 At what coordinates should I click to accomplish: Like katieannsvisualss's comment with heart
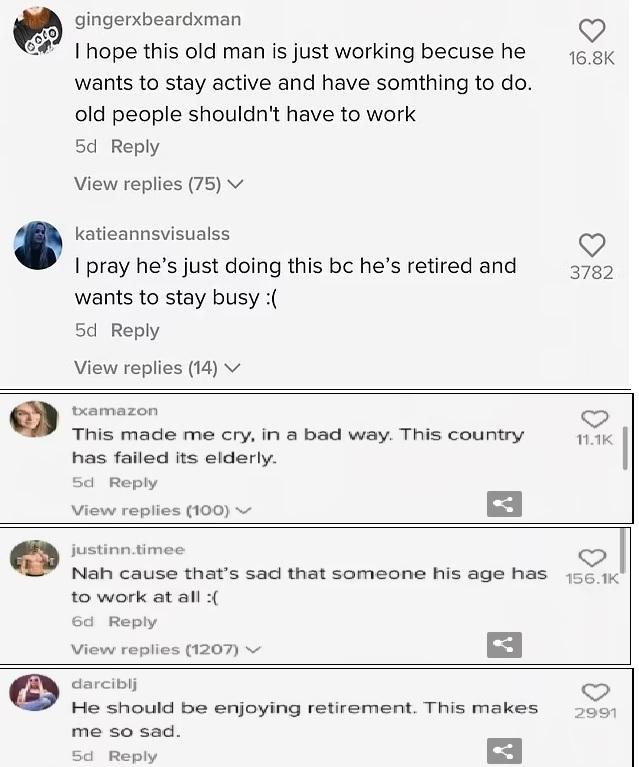591,245
